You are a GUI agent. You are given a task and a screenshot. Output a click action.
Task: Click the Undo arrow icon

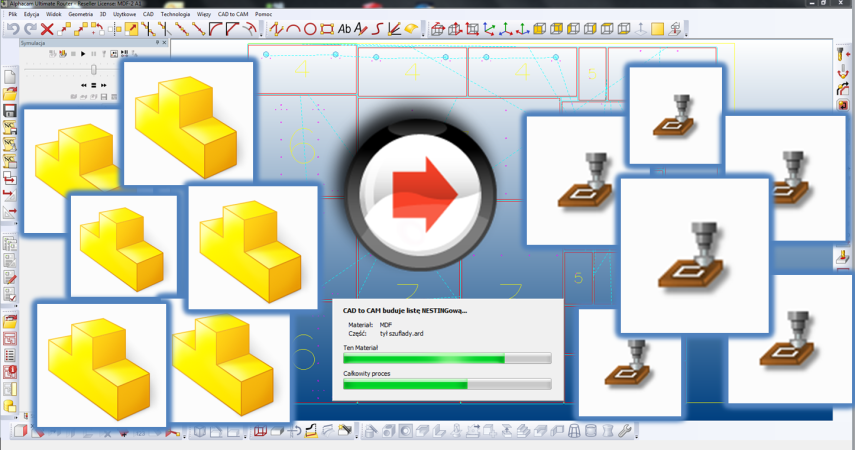(x=12, y=29)
